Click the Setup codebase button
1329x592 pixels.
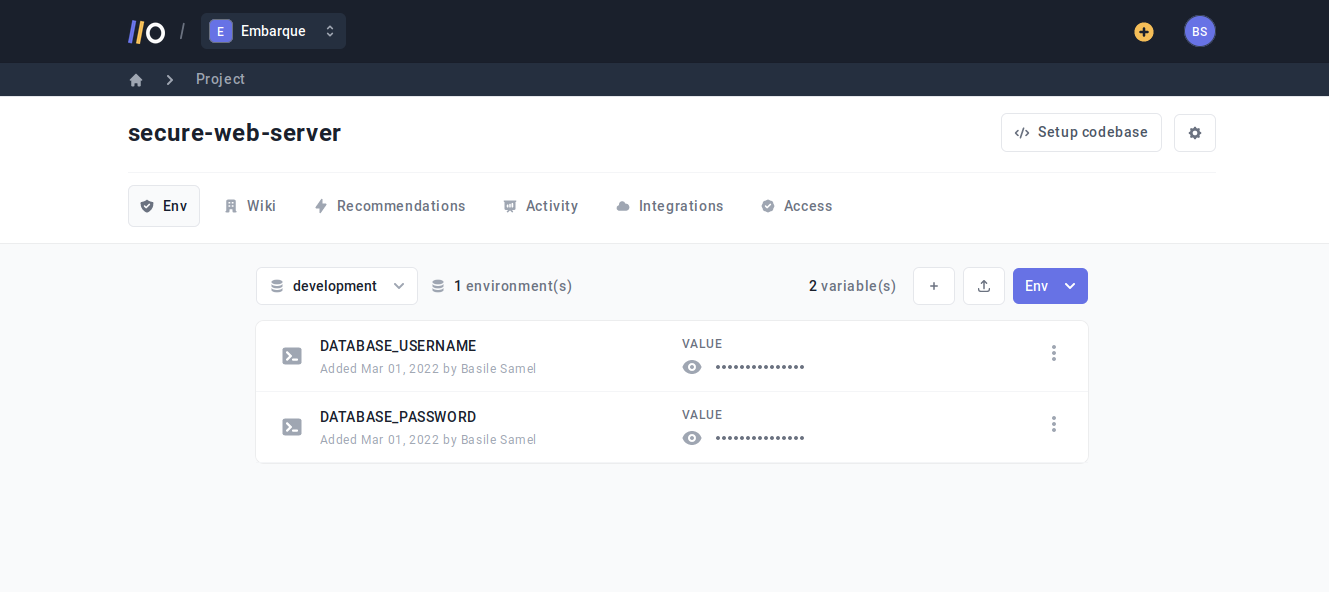pos(1081,132)
